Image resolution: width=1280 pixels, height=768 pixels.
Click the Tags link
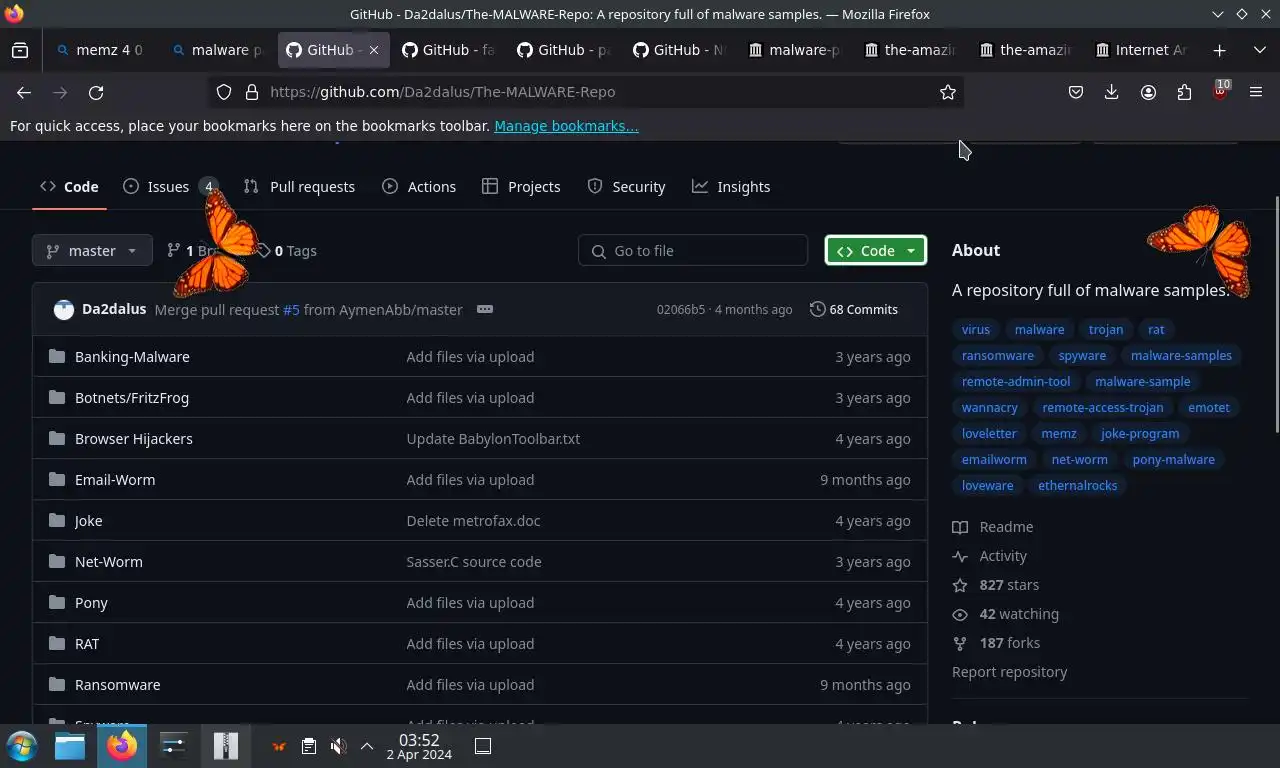pos(286,251)
